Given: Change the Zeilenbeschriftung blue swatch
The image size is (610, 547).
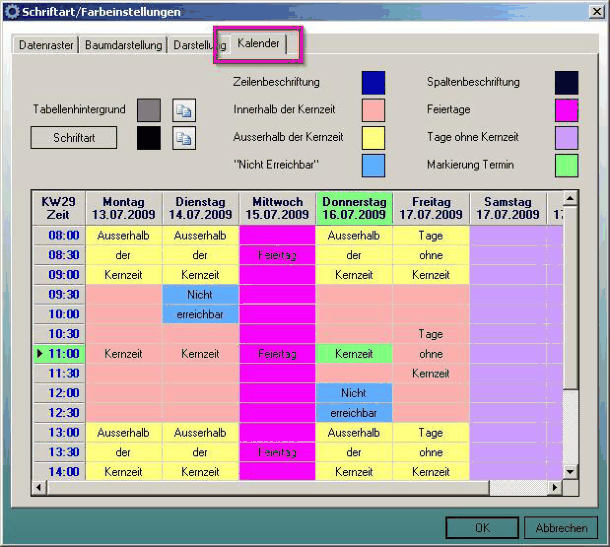Looking at the screenshot, I should click(373, 83).
